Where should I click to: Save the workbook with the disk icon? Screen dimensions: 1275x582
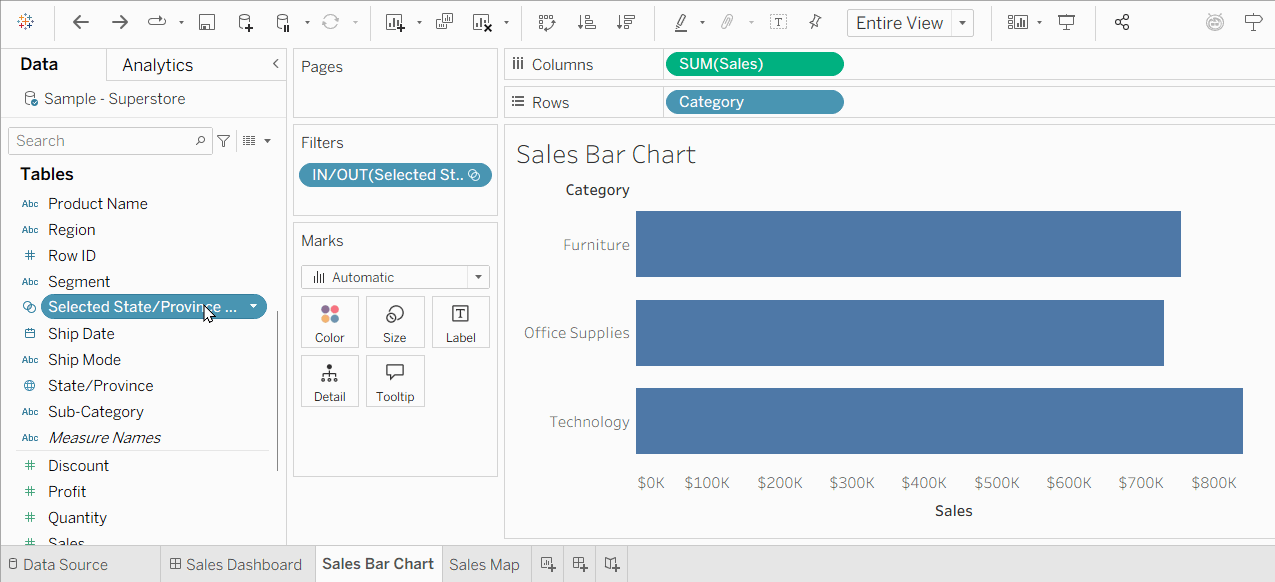(207, 22)
